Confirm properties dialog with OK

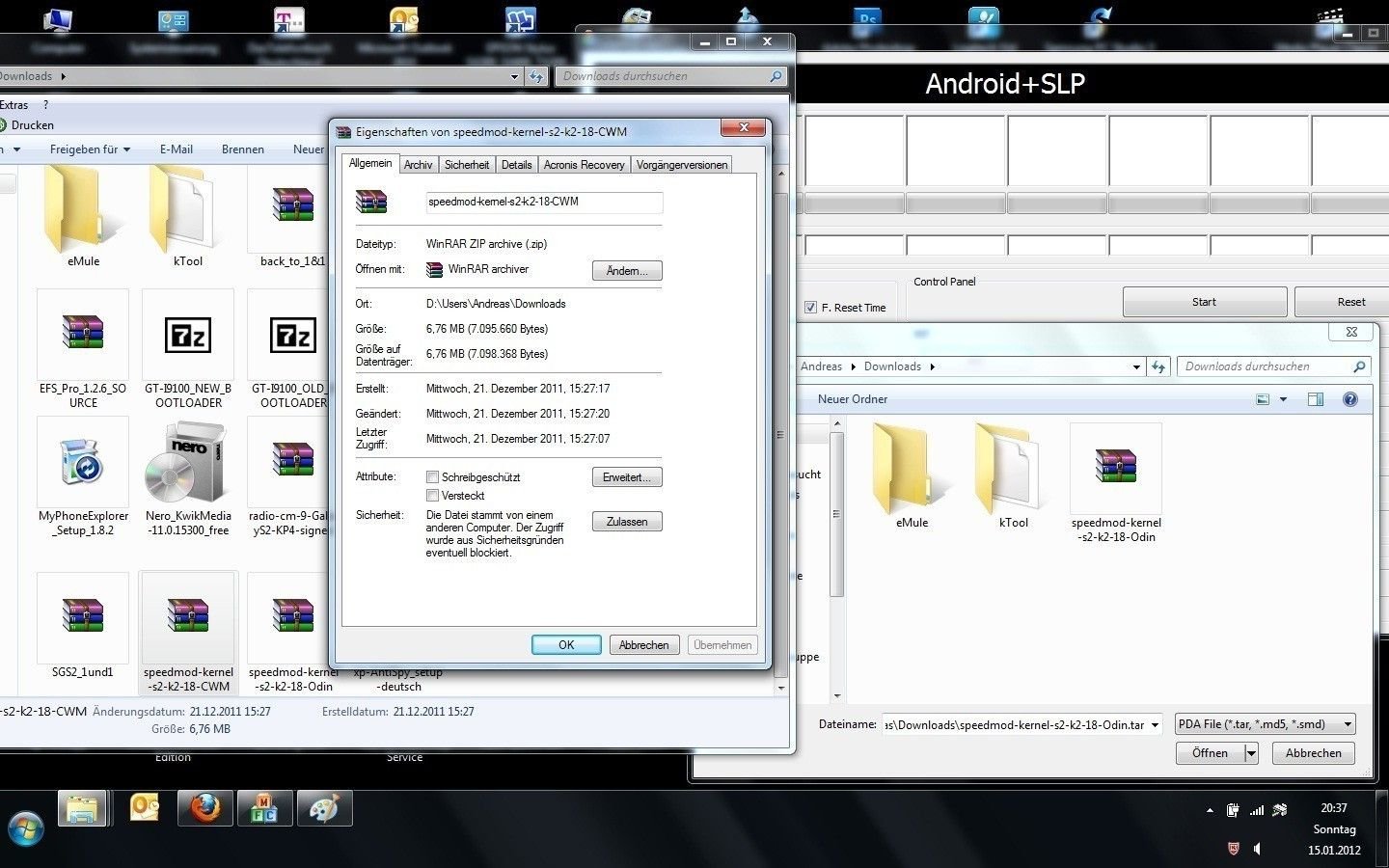pyautogui.click(x=566, y=645)
